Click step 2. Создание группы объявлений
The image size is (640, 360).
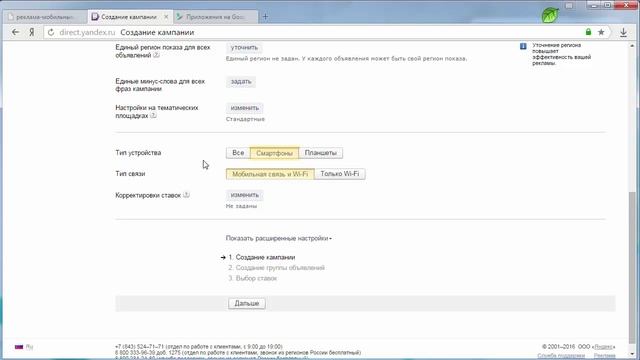point(276,268)
